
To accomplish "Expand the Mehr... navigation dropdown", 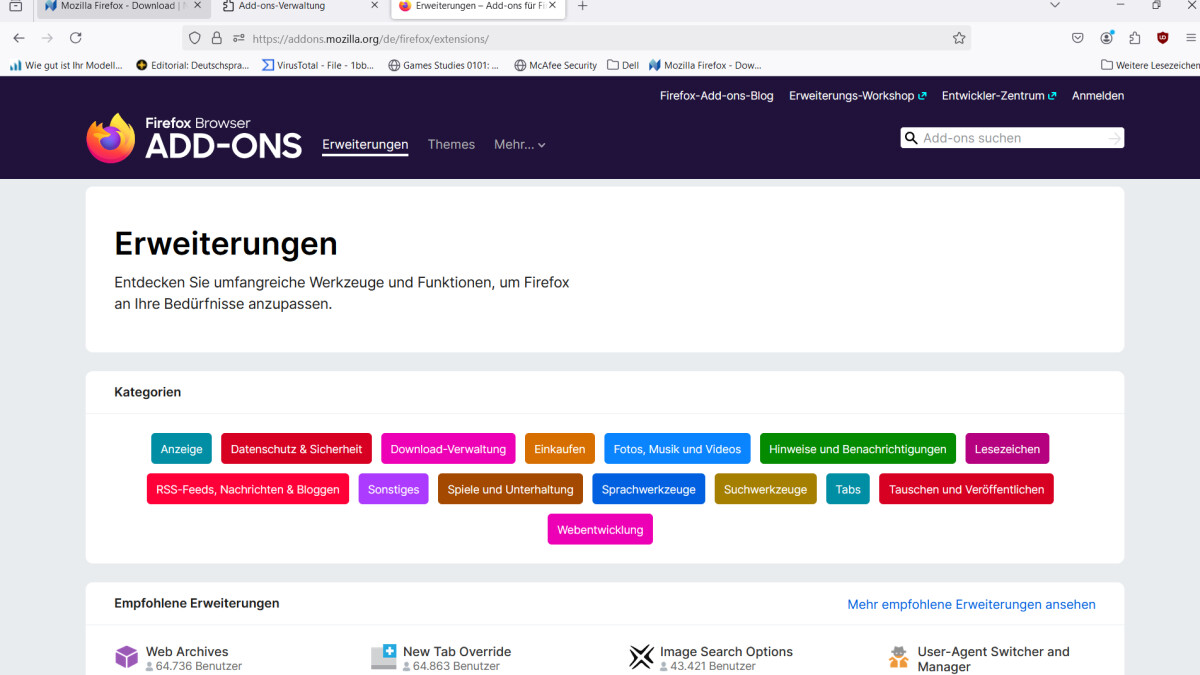I will pos(519,144).
